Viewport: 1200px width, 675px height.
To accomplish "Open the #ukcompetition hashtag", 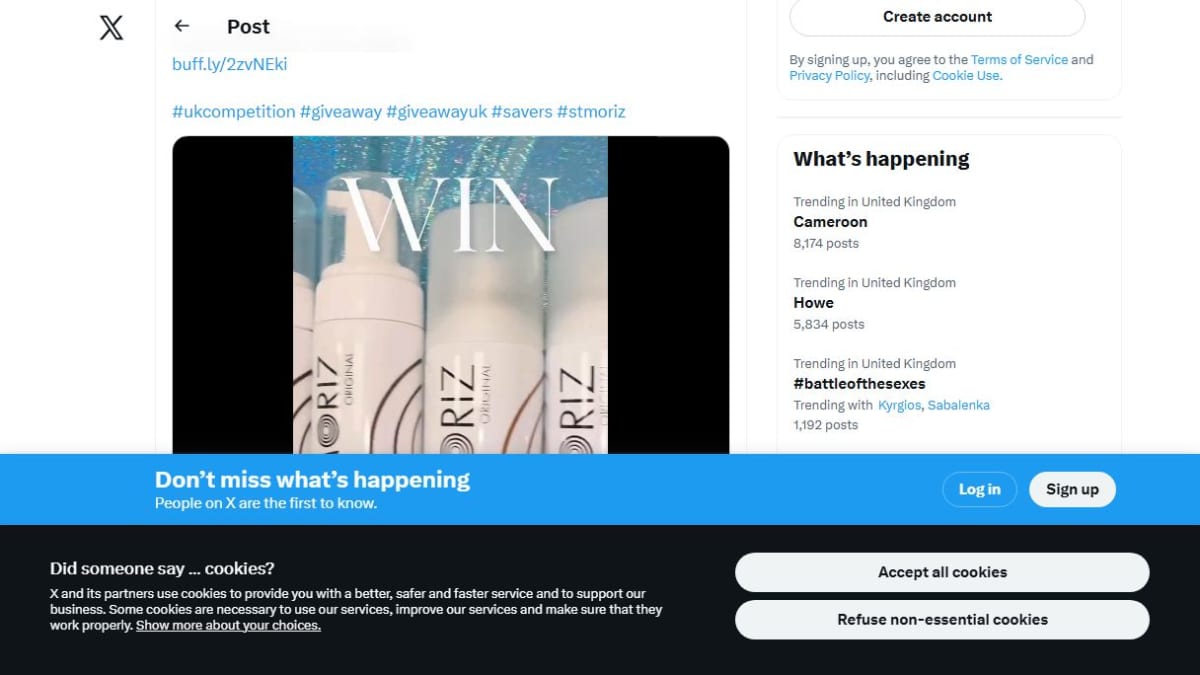I will (x=234, y=111).
